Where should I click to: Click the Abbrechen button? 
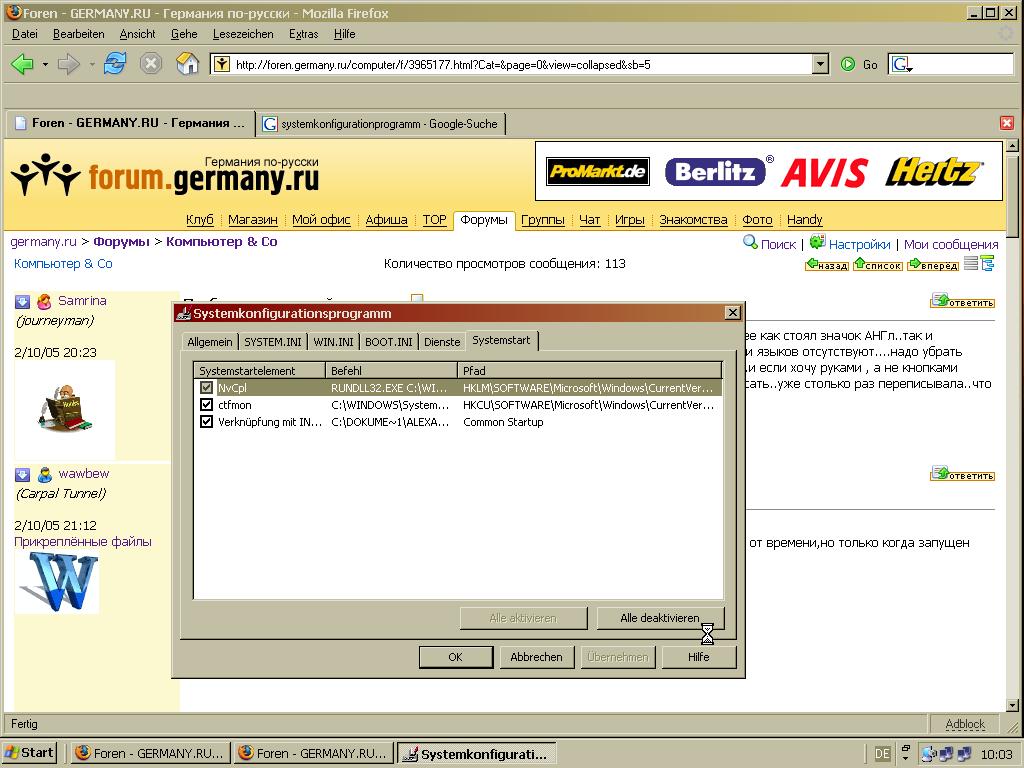536,657
